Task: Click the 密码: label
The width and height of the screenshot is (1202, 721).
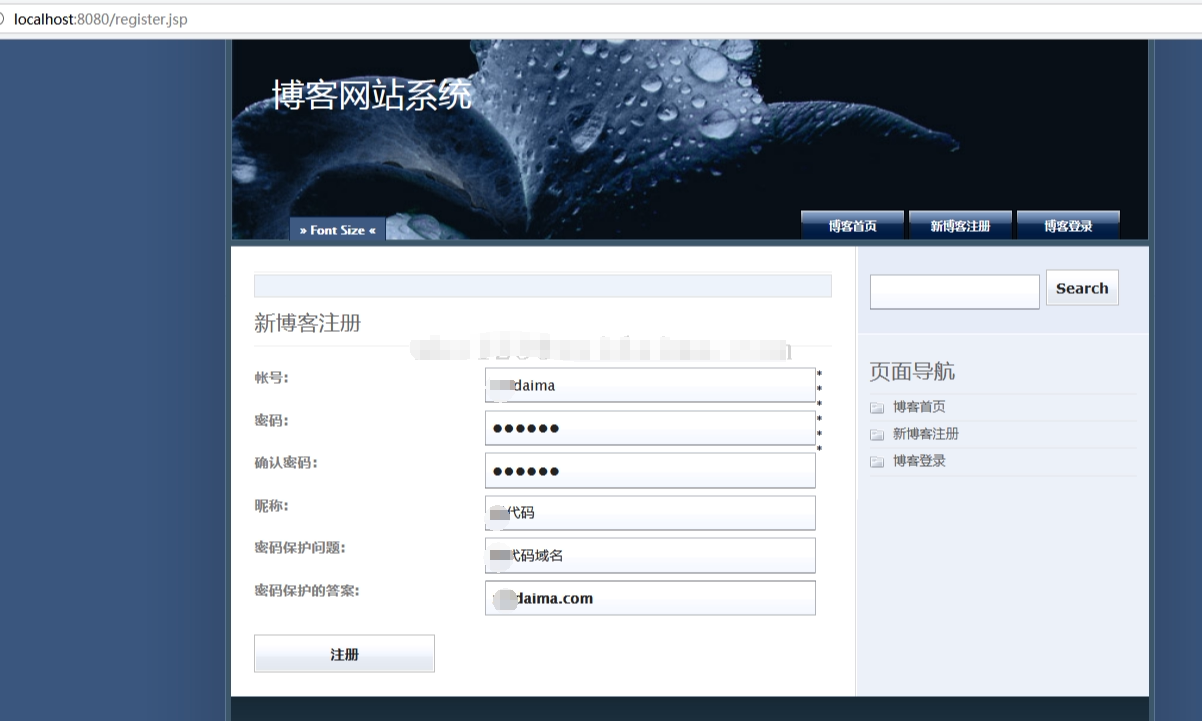Action: (271, 421)
